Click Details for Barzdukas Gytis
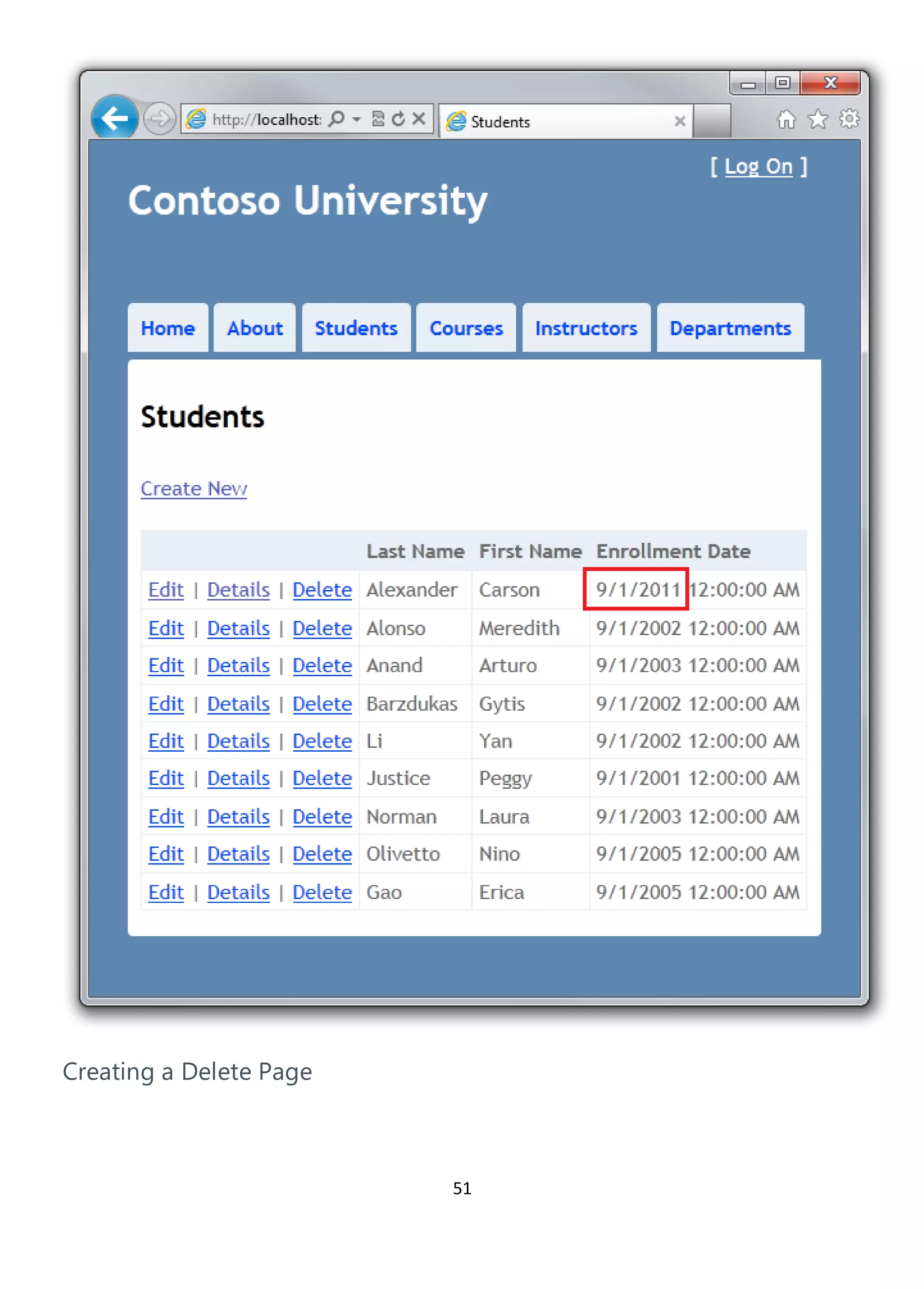This screenshot has width=924, height=1289. click(238, 704)
